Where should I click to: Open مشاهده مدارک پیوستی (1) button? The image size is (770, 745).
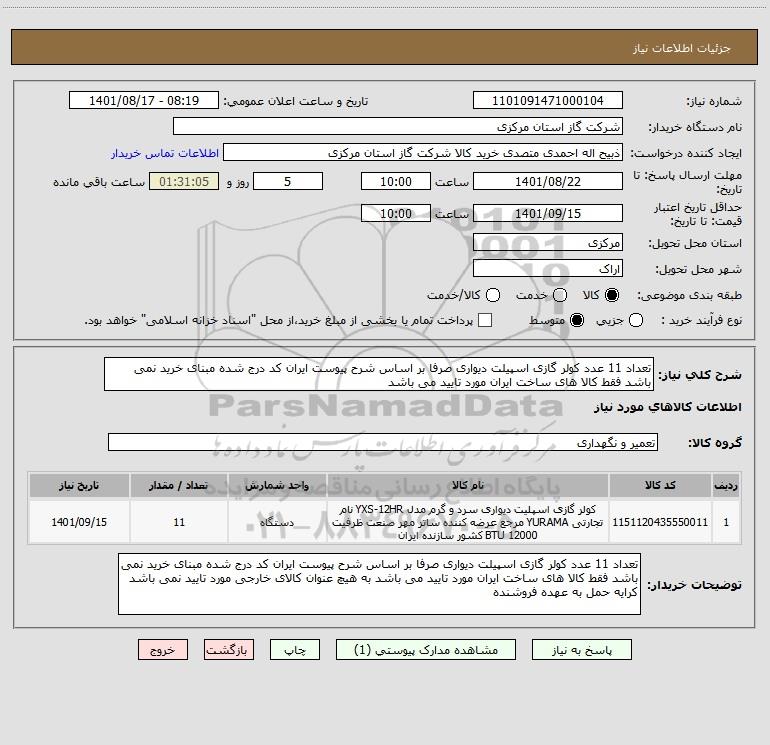[426, 650]
